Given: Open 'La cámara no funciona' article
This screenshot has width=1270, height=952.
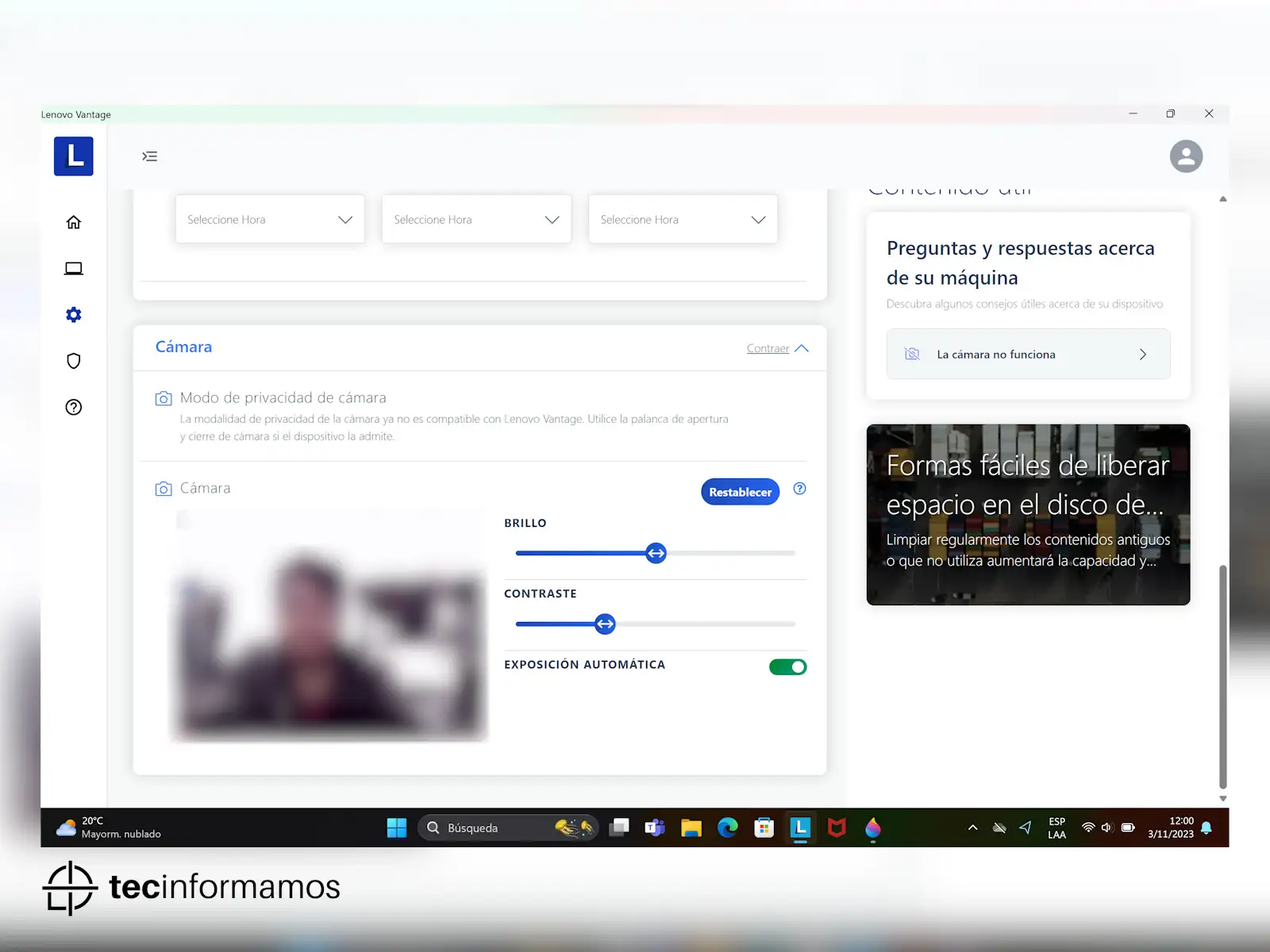Looking at the screenshot, I should tap(1028, 355).
